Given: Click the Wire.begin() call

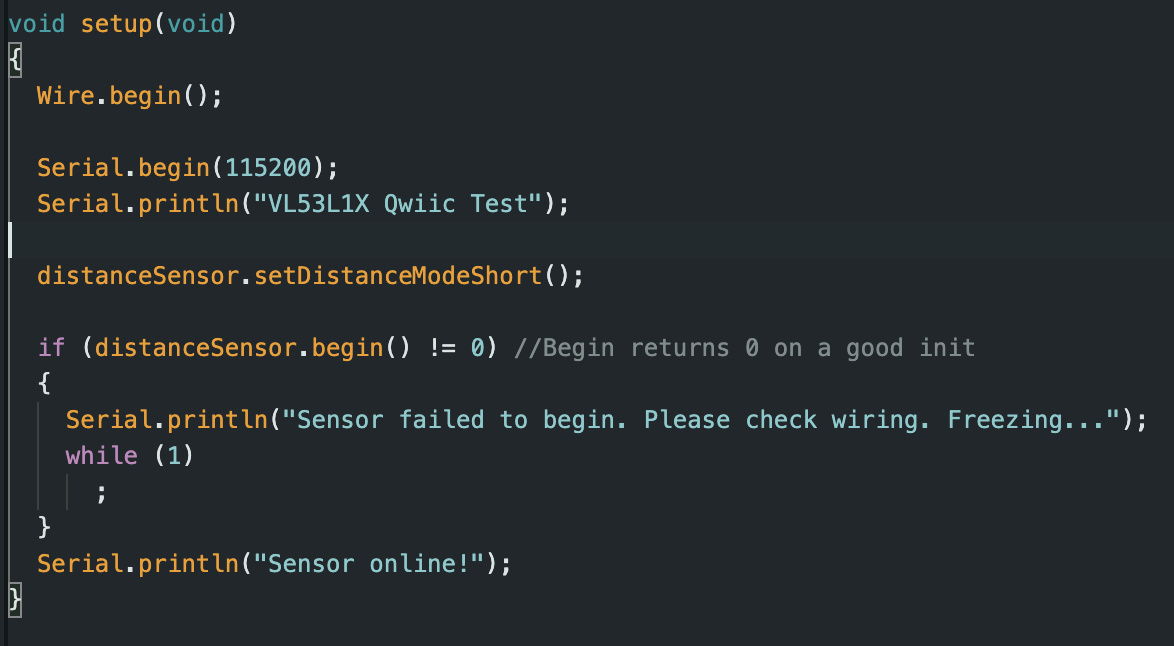Looking at the screenshot, I should (129, 96).
